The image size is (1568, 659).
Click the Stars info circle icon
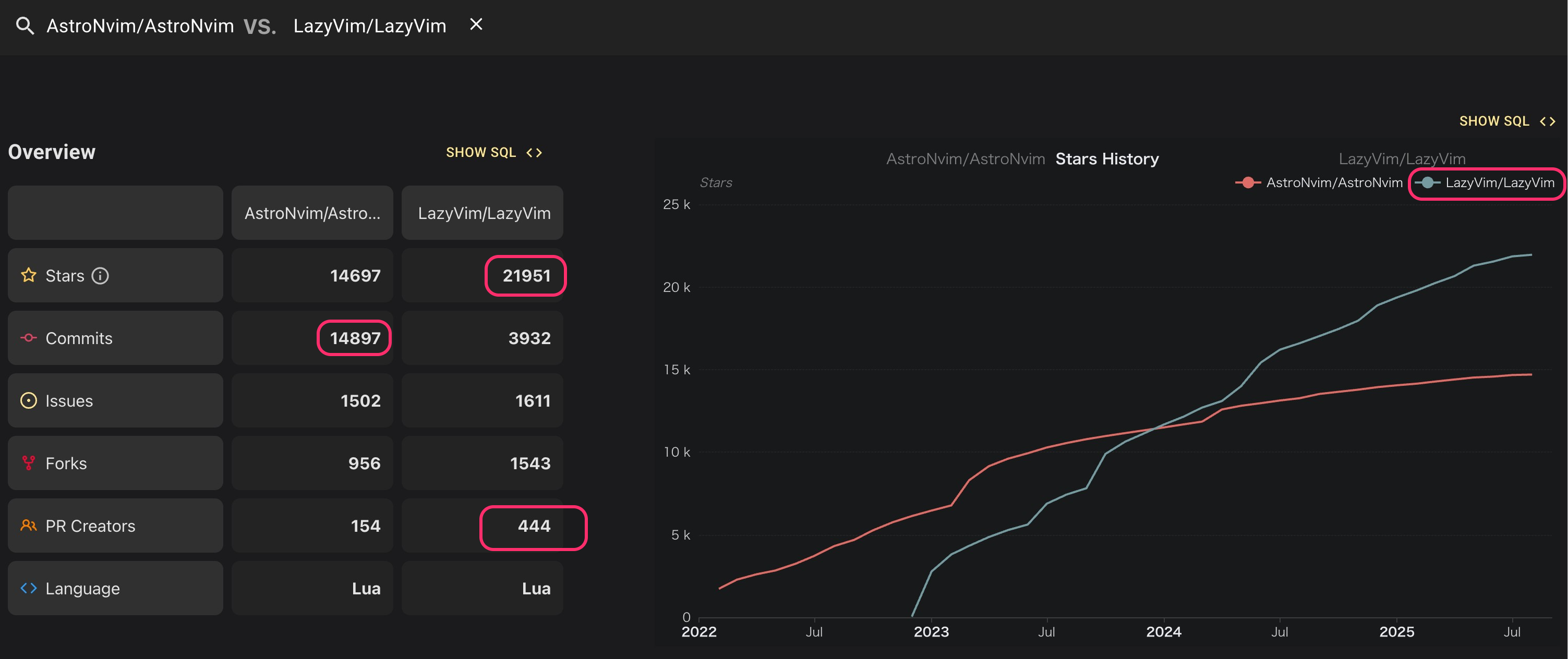point(101,276)
